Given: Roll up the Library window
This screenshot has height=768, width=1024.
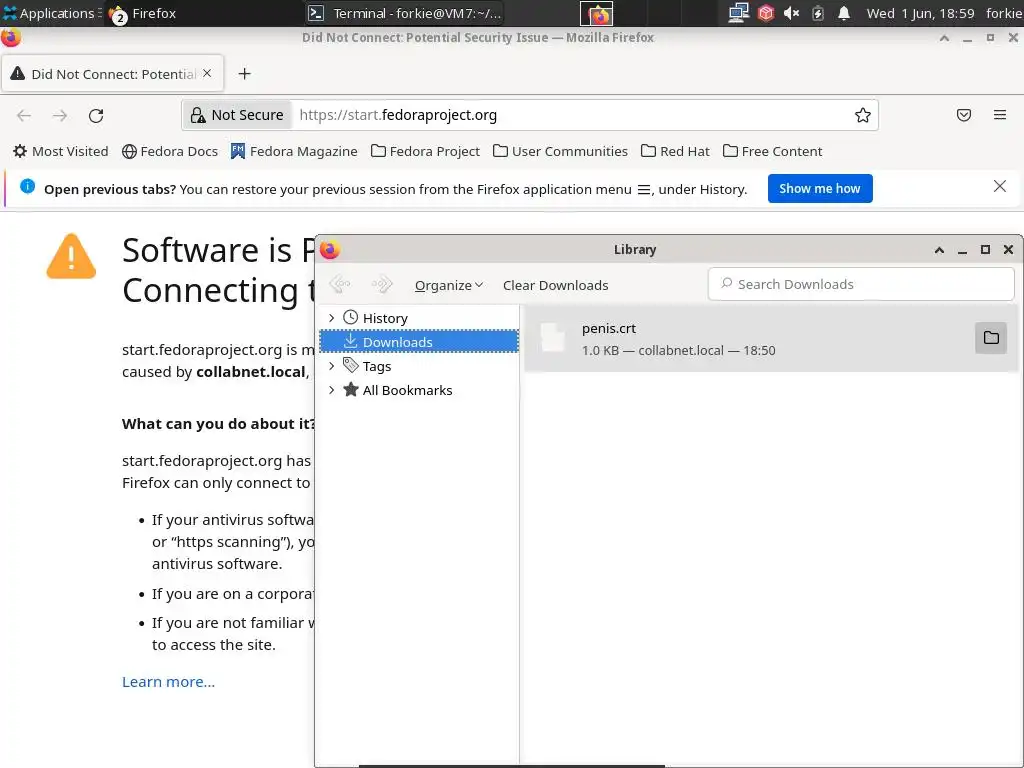Looking at the screenshot, I should coord(939,250).
